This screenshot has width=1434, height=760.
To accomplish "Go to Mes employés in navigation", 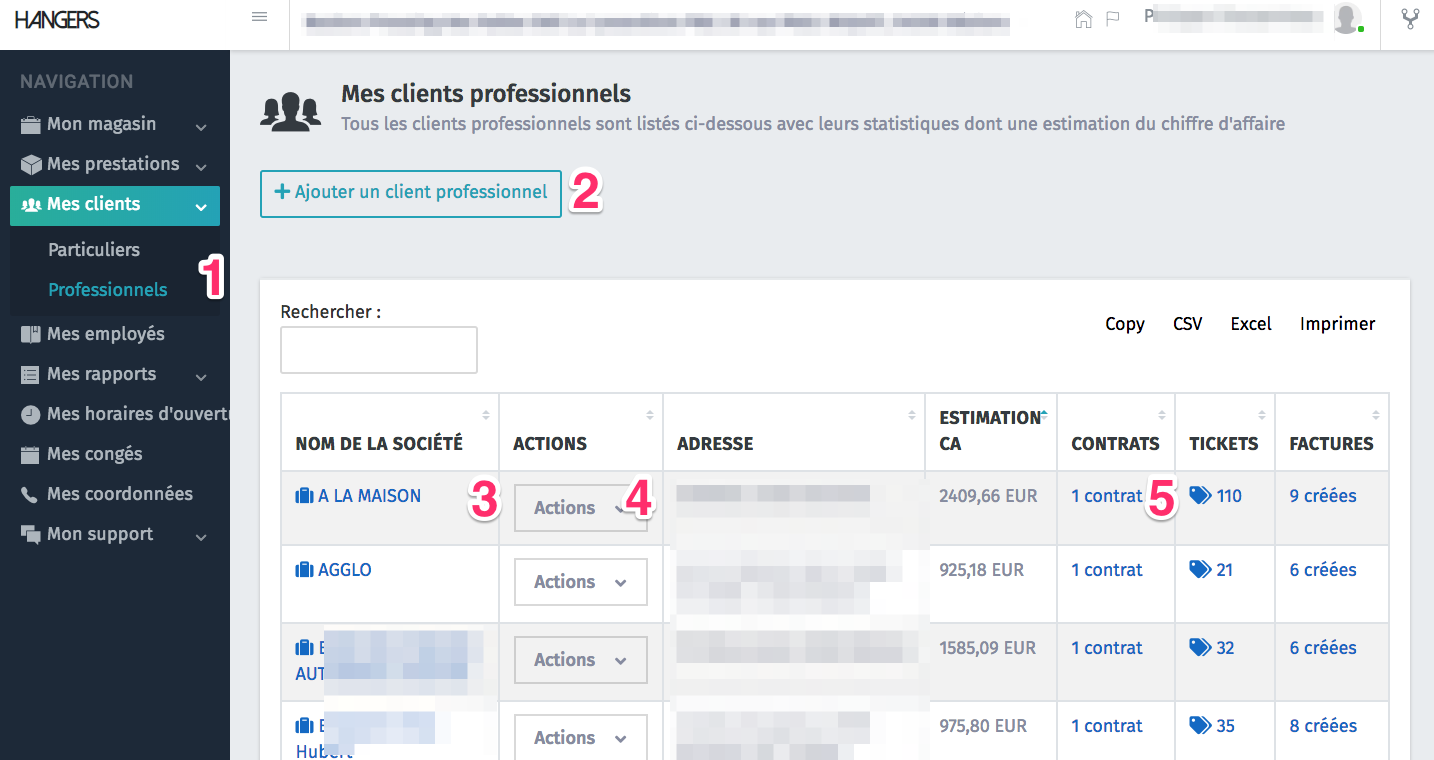I will click(x=106, y=334).
